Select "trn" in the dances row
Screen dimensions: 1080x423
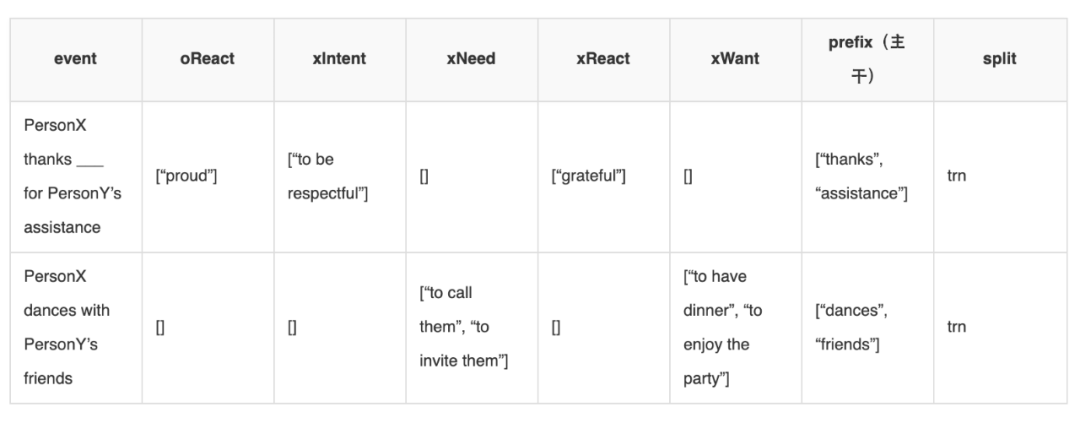pyautogui.click(x=956, y=325)
